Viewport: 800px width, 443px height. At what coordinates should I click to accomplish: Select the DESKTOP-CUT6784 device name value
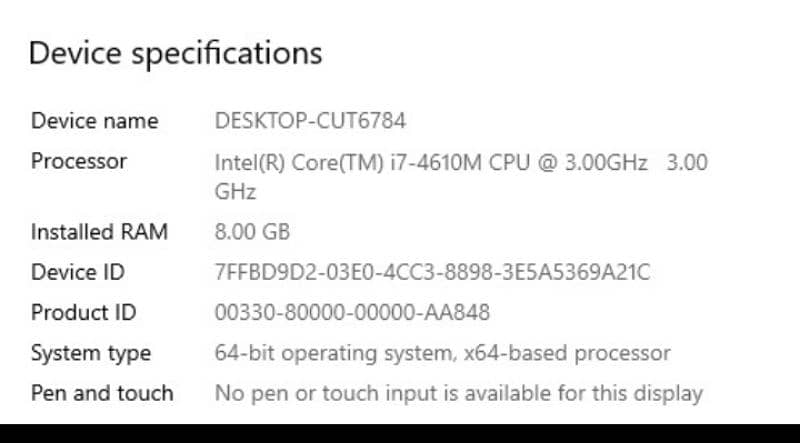click(x=310, y=121)
